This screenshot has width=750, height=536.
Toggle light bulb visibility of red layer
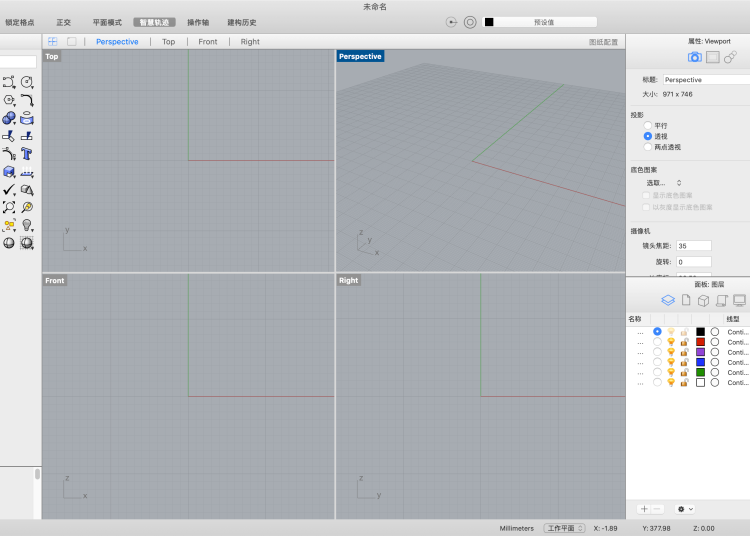[x=671, y=342]
